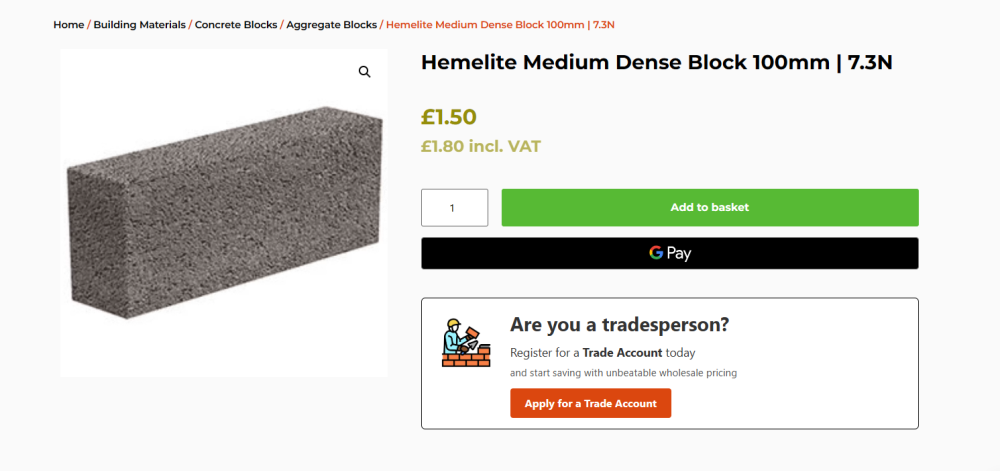Click the bricklayer tradesperson icon
The height and width of the screenshot is (471, 1000).
466,343
